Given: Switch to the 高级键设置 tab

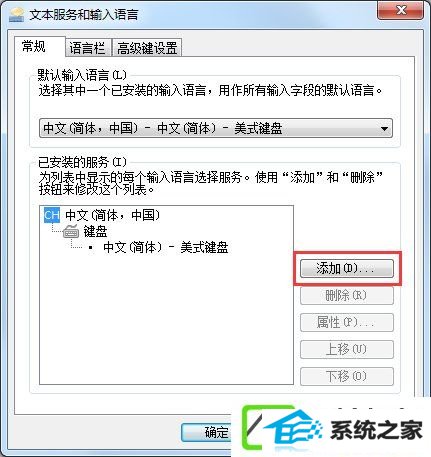Looking at the screenshot, I should pos(147,48).
